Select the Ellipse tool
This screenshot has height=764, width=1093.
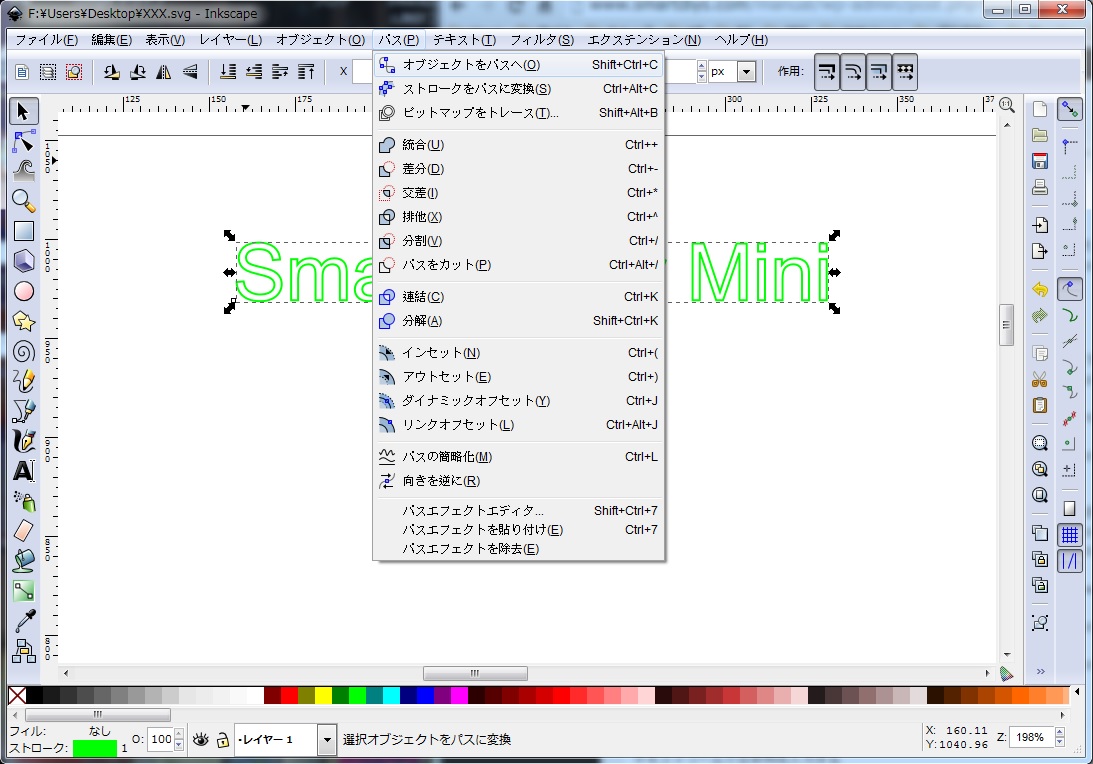pos(24,291)
